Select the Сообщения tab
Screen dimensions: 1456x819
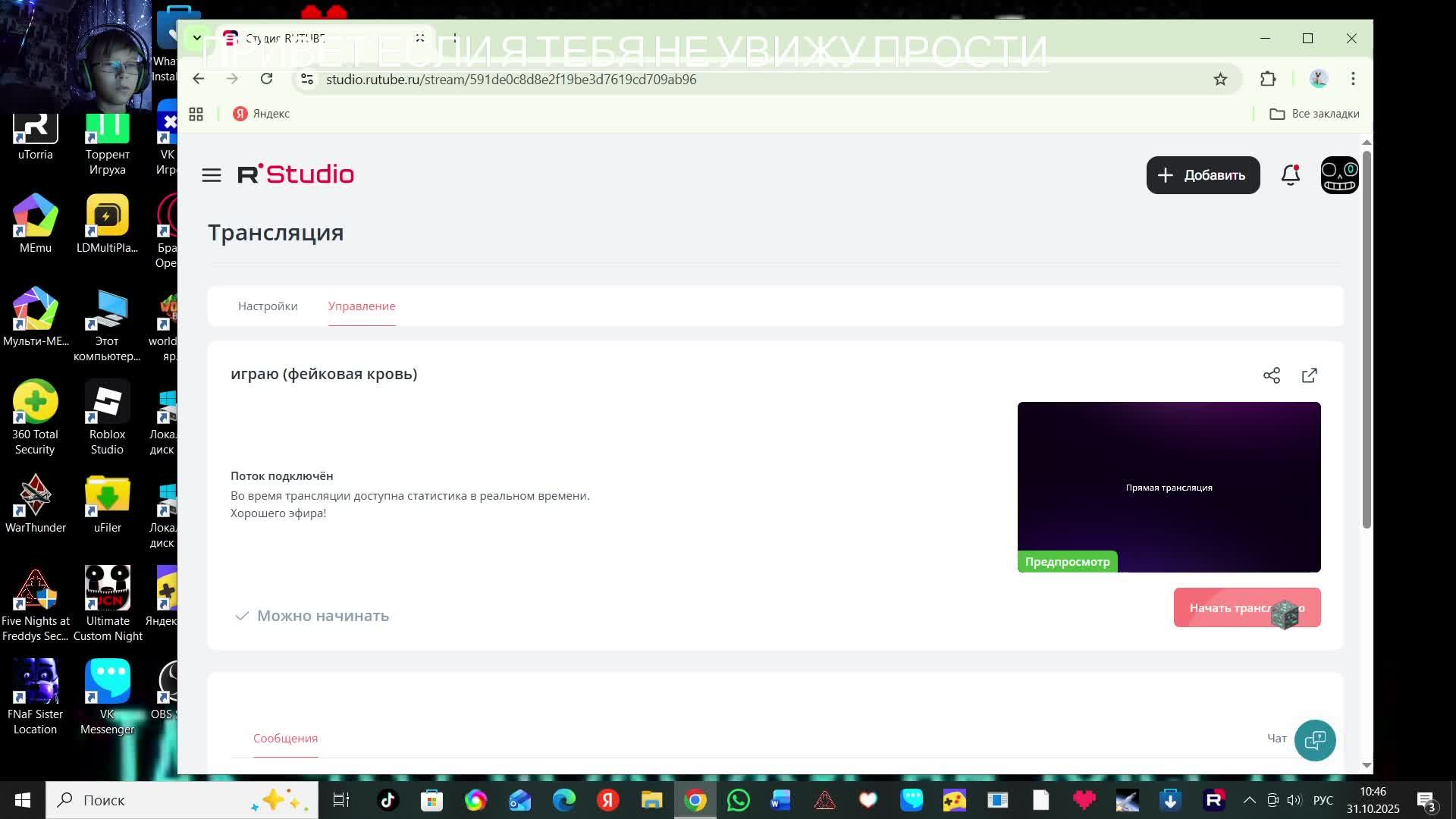[285, 739]
